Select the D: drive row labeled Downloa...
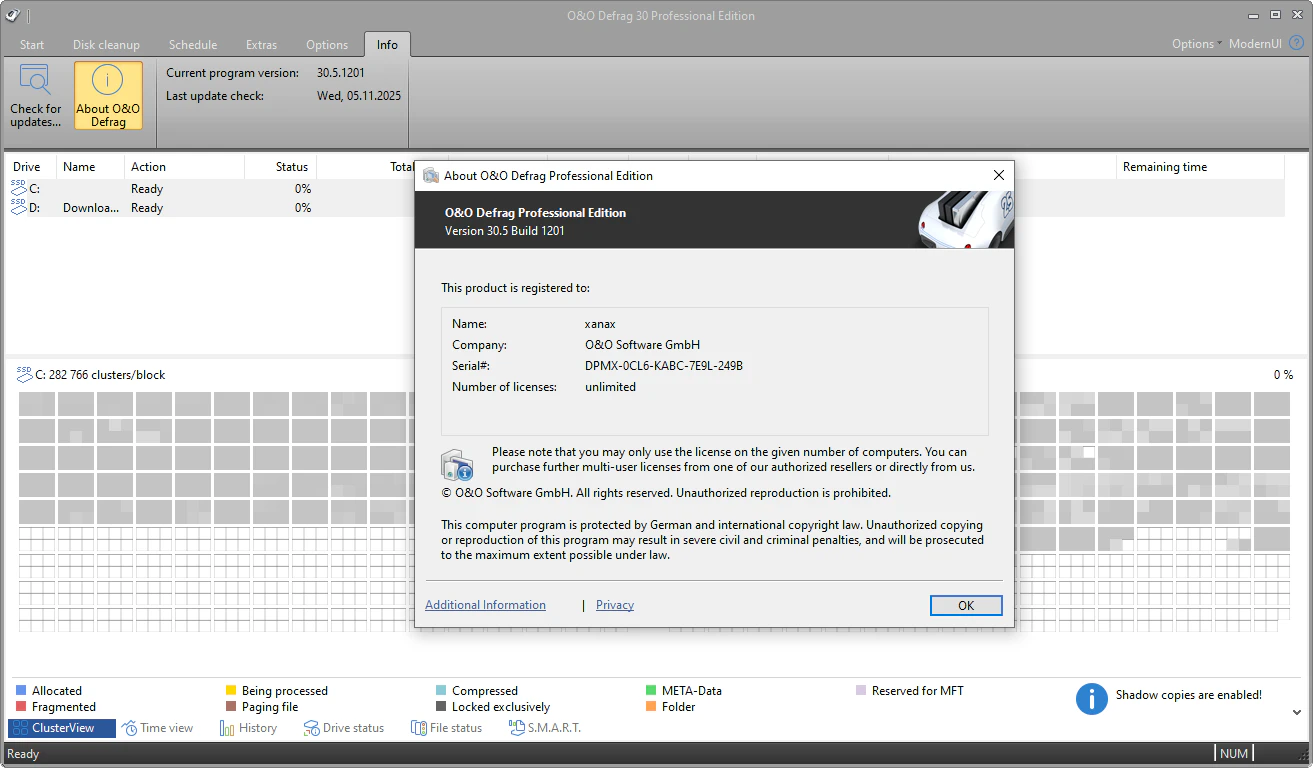 (x=210, y=208)
